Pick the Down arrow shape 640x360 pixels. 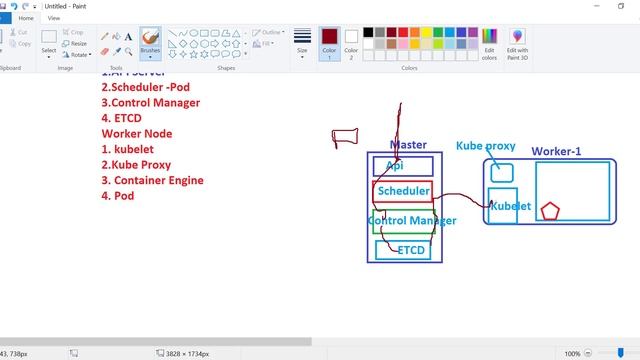[173, 54]
